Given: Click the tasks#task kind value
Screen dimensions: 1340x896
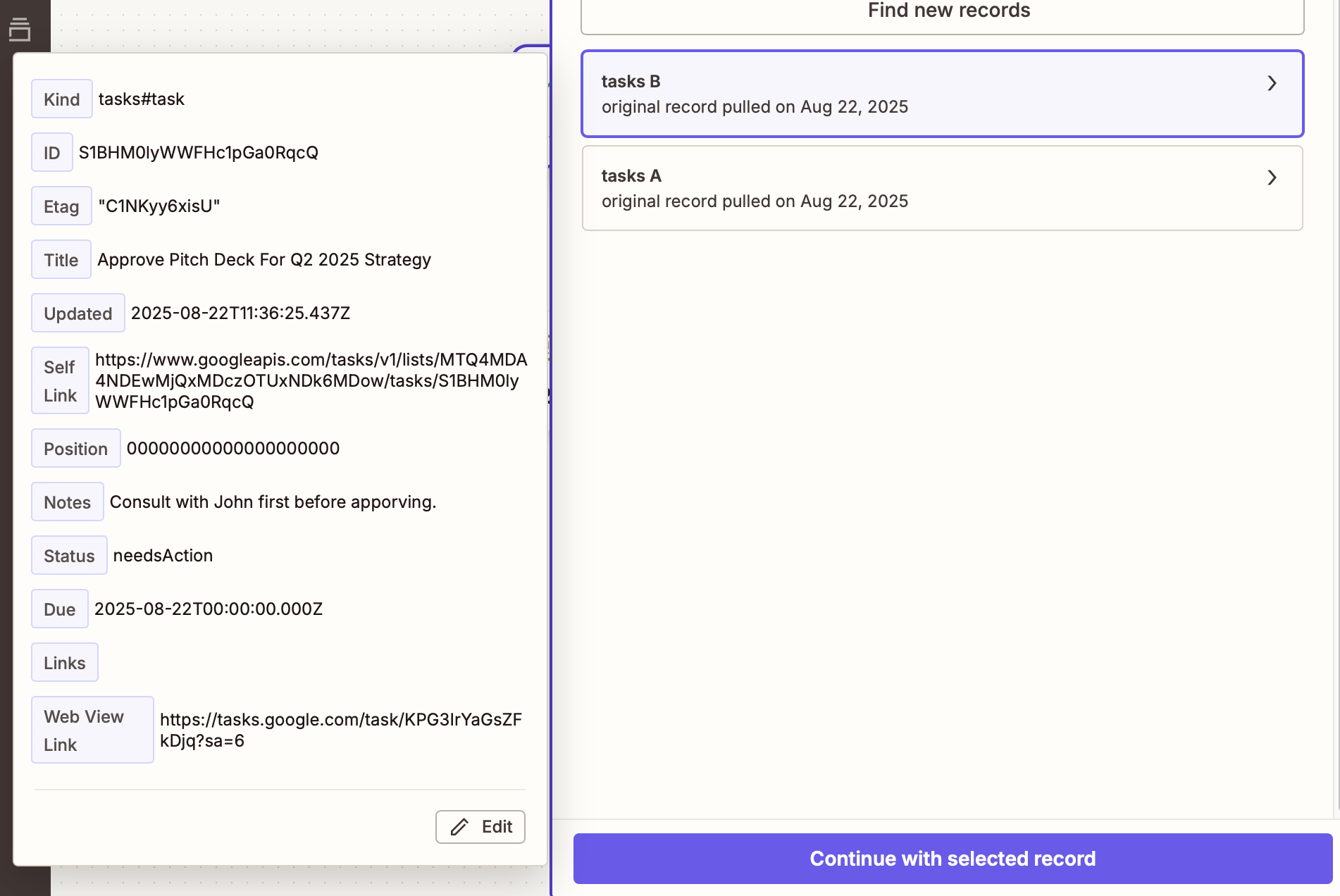Looking at the screenshot, I should click(142, 99).
